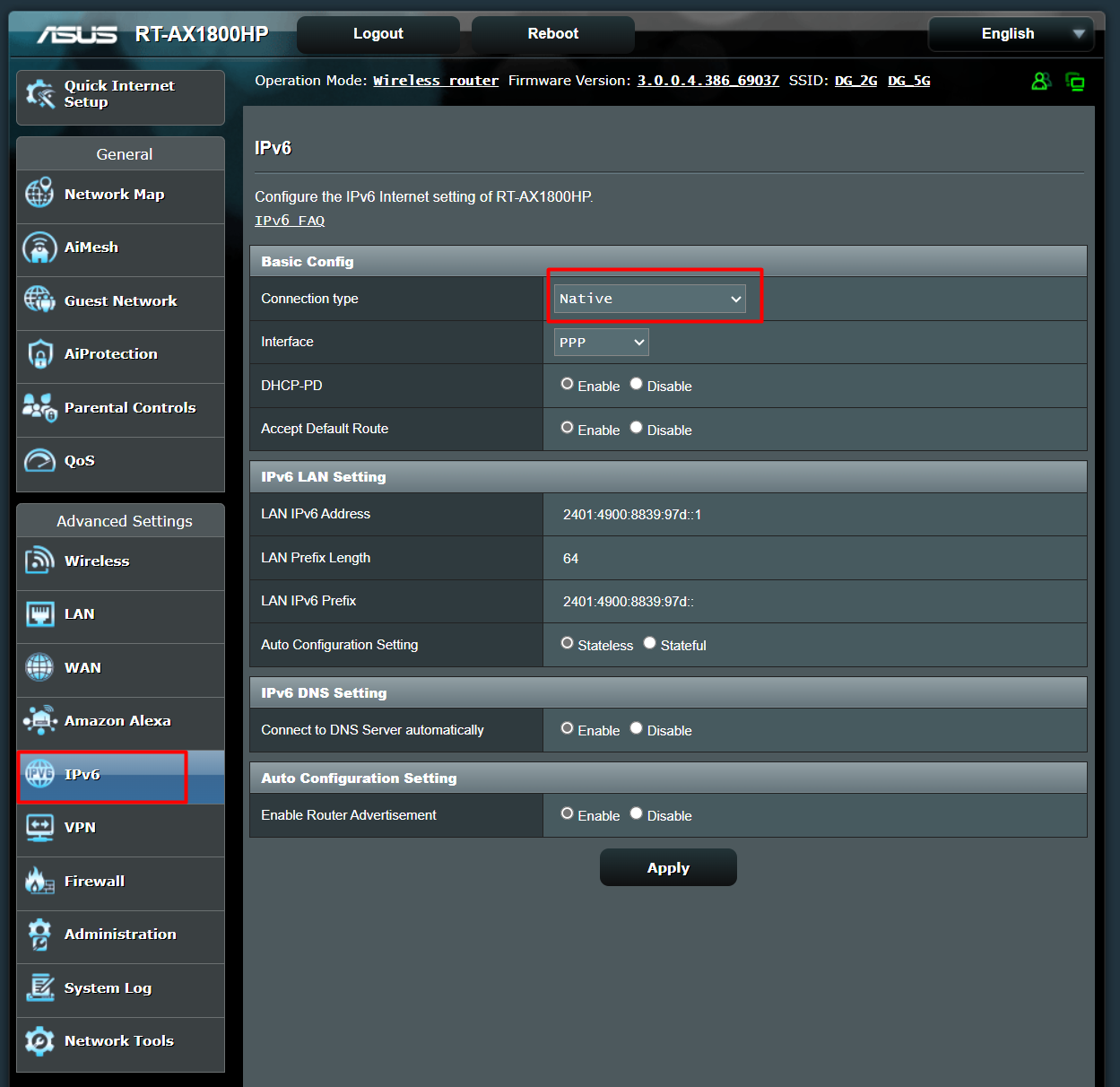Click the Quick Internet Setup icon
The width and height of the screenshot is (1120, 1087).
point(40,94)
